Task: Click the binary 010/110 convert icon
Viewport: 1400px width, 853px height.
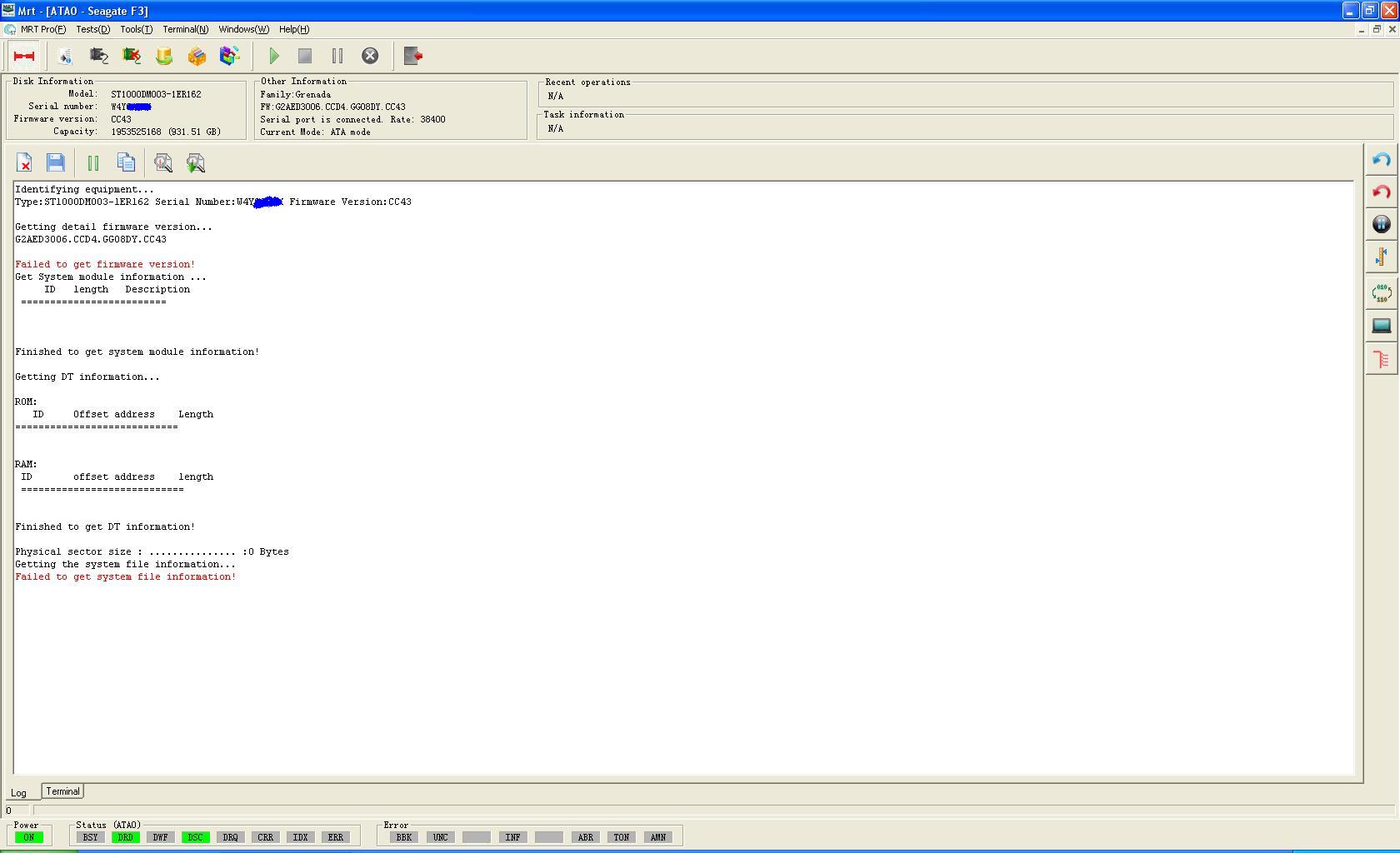Action: click(1381, 292)
